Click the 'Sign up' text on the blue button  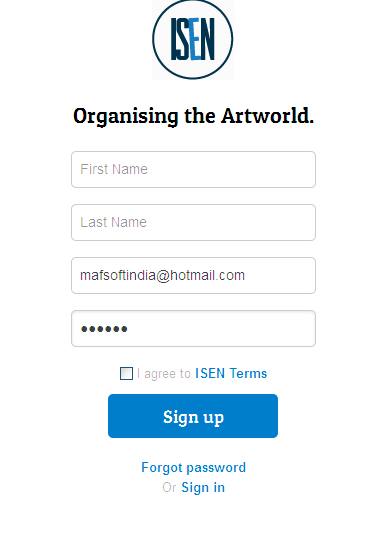pyautogui.click(x=193, y=417)
